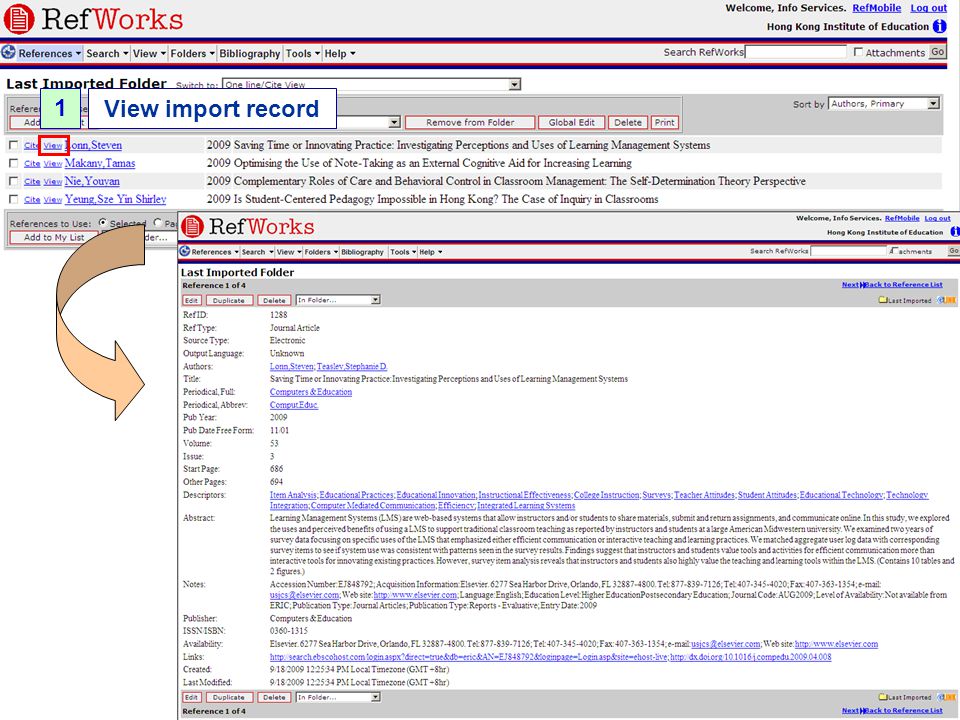
Task: Open the Computers & Education periodical link
Action: point(311,392)
